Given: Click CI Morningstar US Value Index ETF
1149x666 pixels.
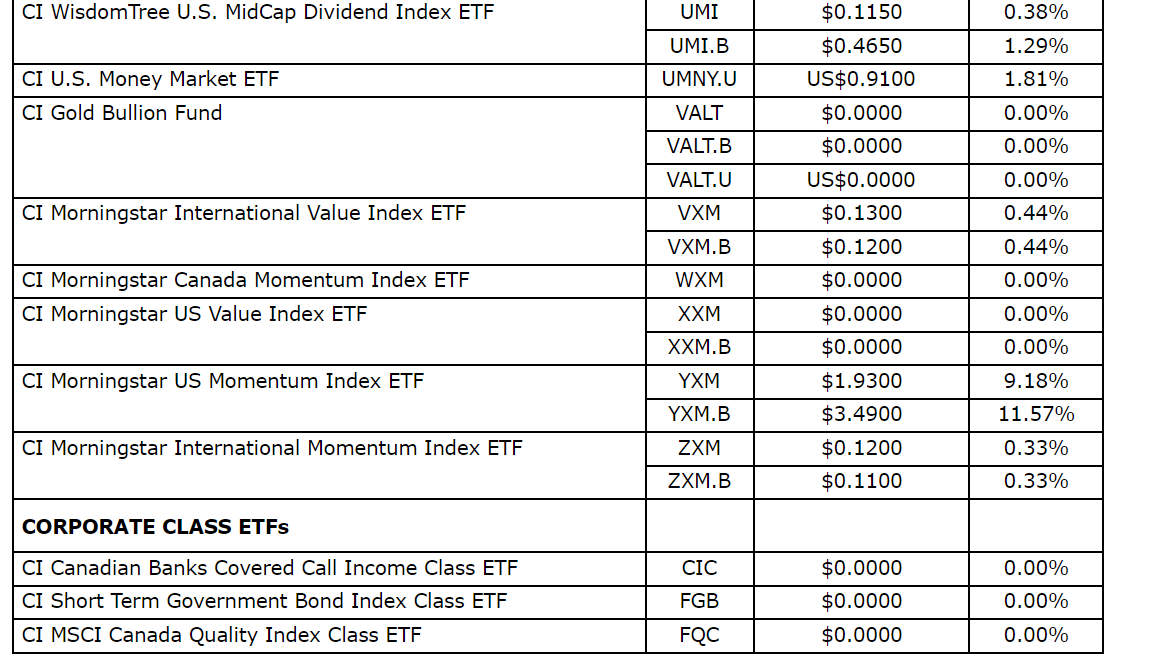Looking at the screenshot, I should coord(195,314).
